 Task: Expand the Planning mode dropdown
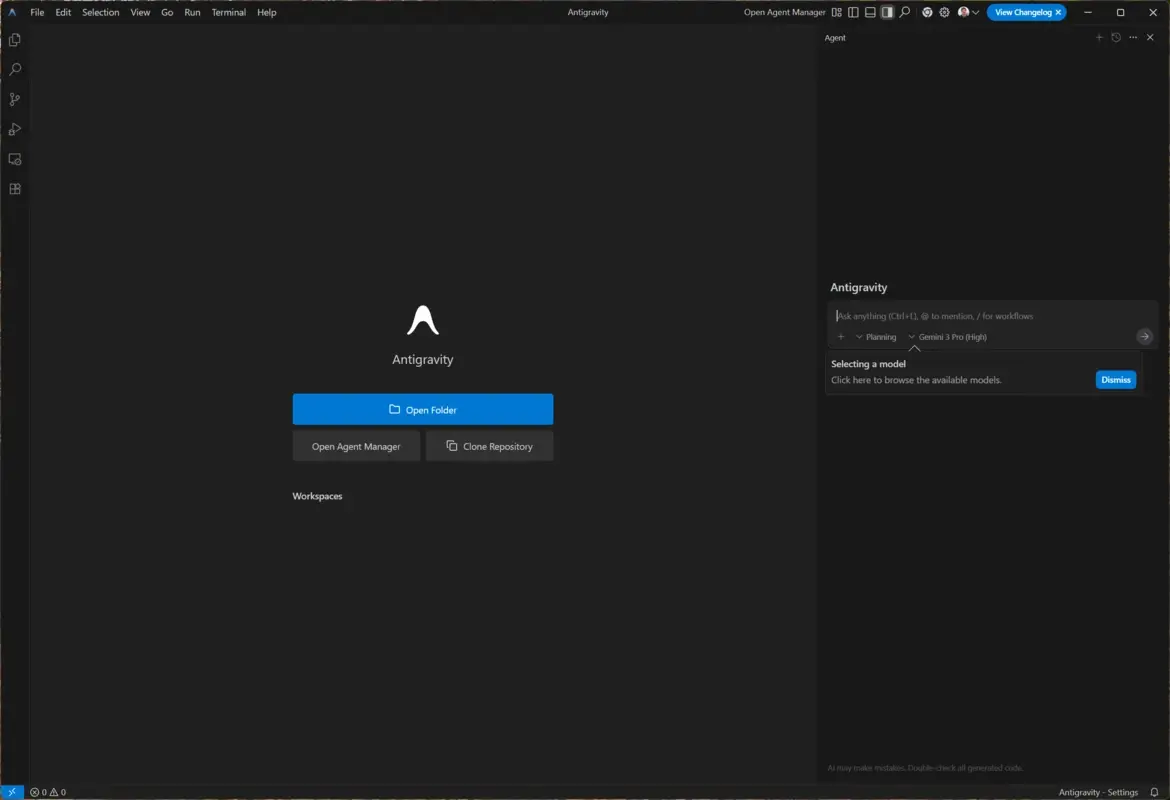click(x=875, y=336)
